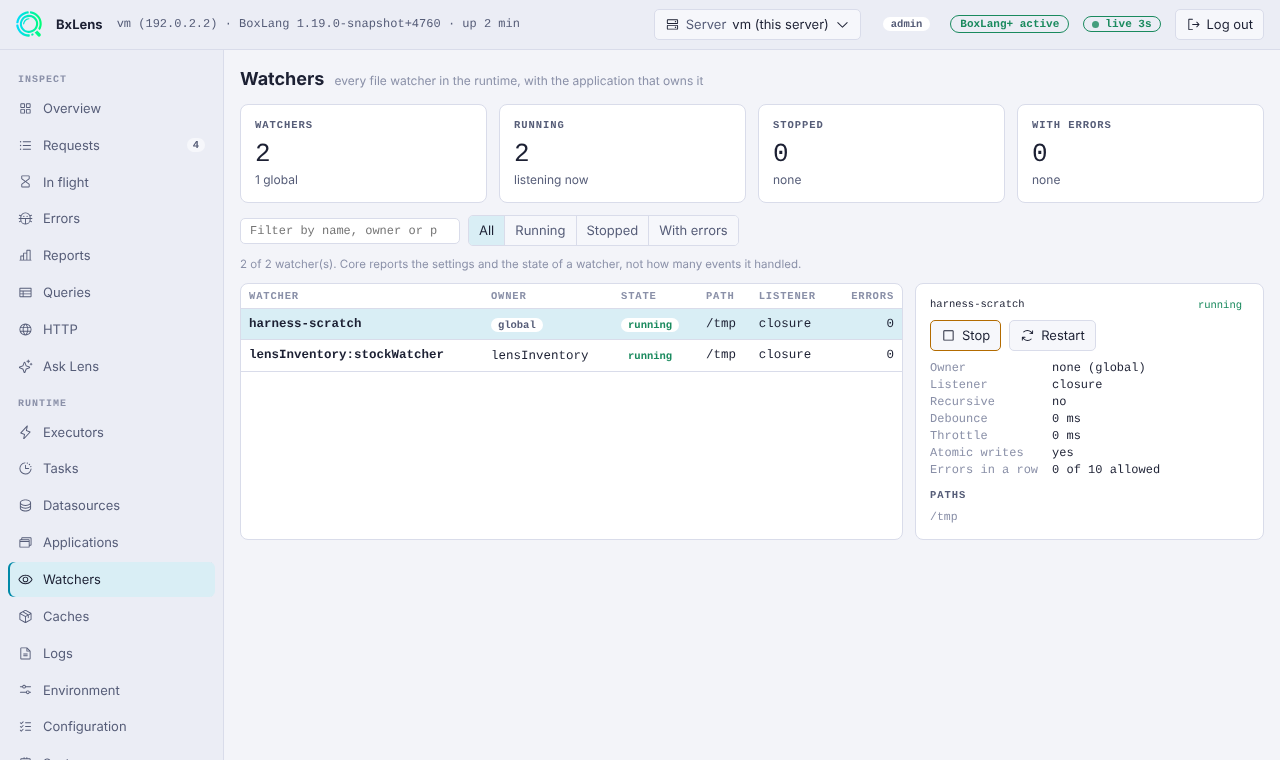
Task: Click the Ask Lens sparkle icon
Action: [x=25, y=366]
